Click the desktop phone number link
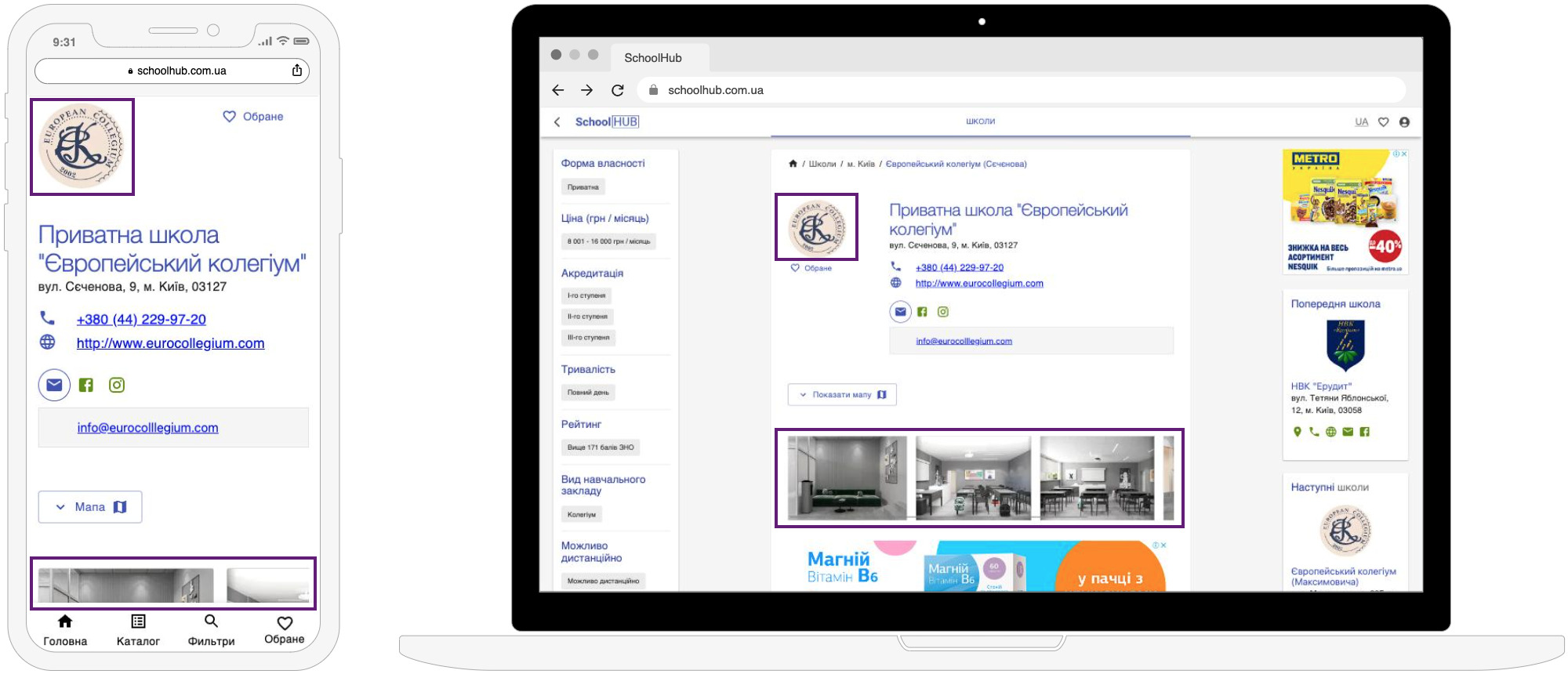The image size is (1568, 674). click(x=959, y=267)
